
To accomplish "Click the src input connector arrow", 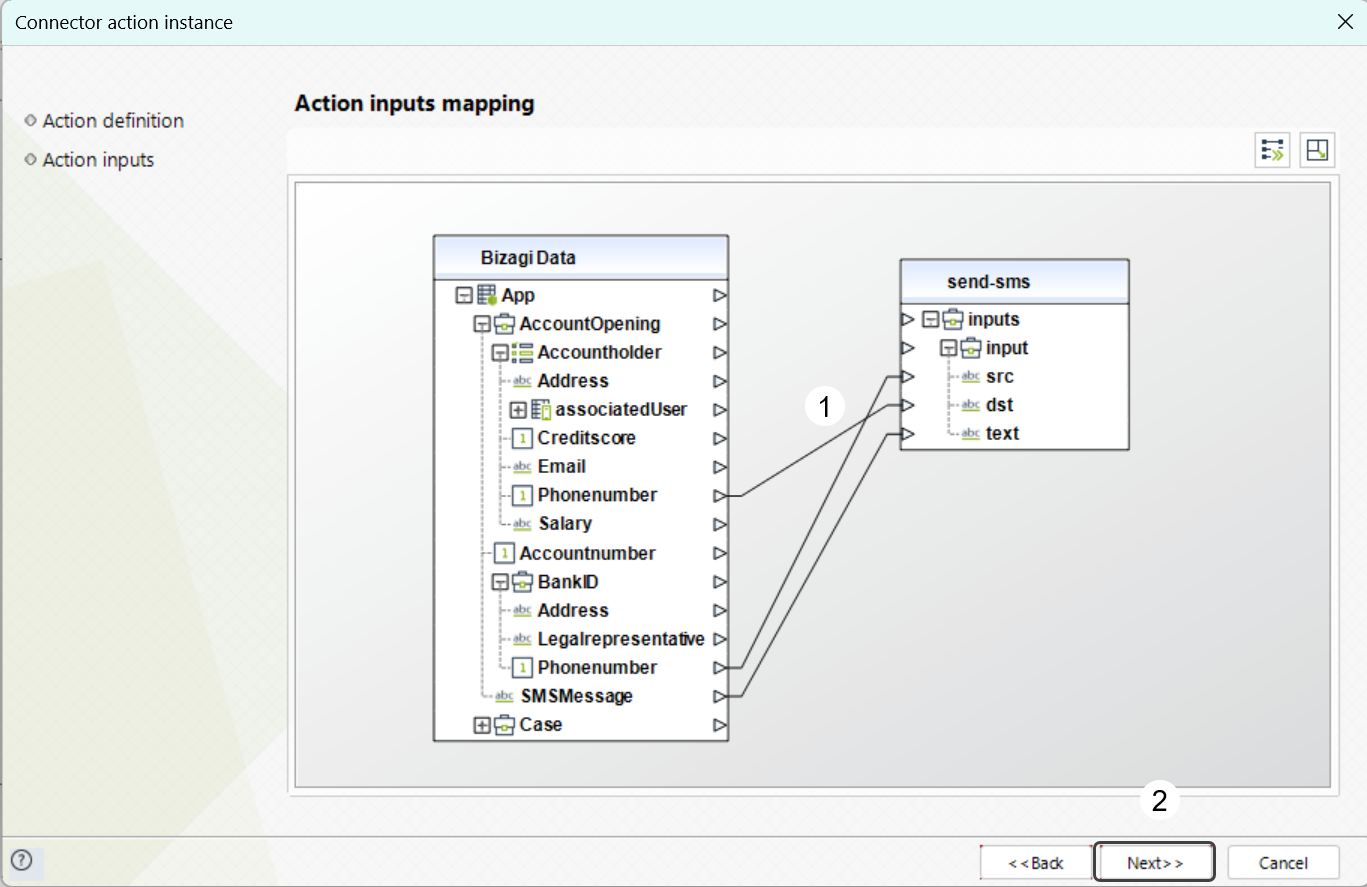I will 908,377.
